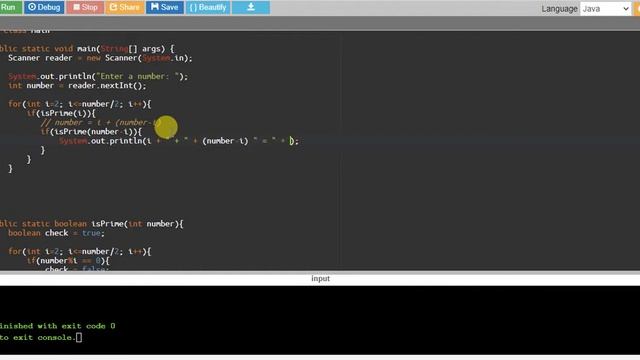Image resolution: width=640 pixels, height=360 pixels.
Task: Click the "if(number%i == 0){" line
Action: click(x=68, y=260)
